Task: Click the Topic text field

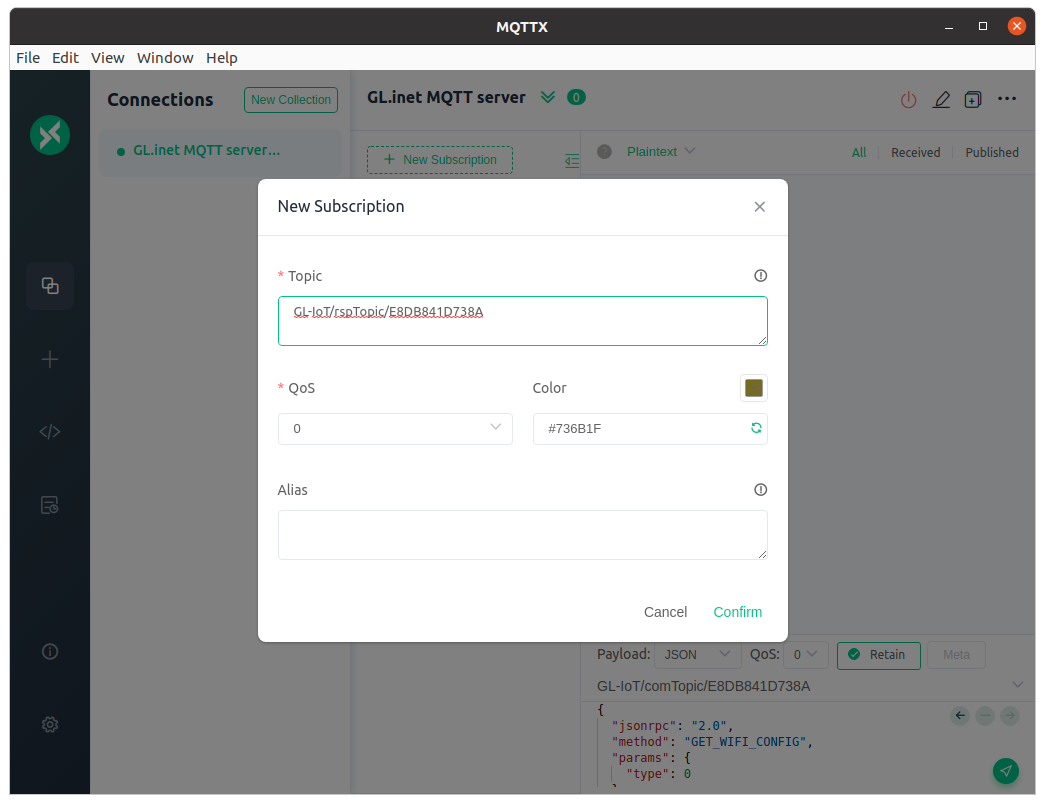Action: point(522,321)
